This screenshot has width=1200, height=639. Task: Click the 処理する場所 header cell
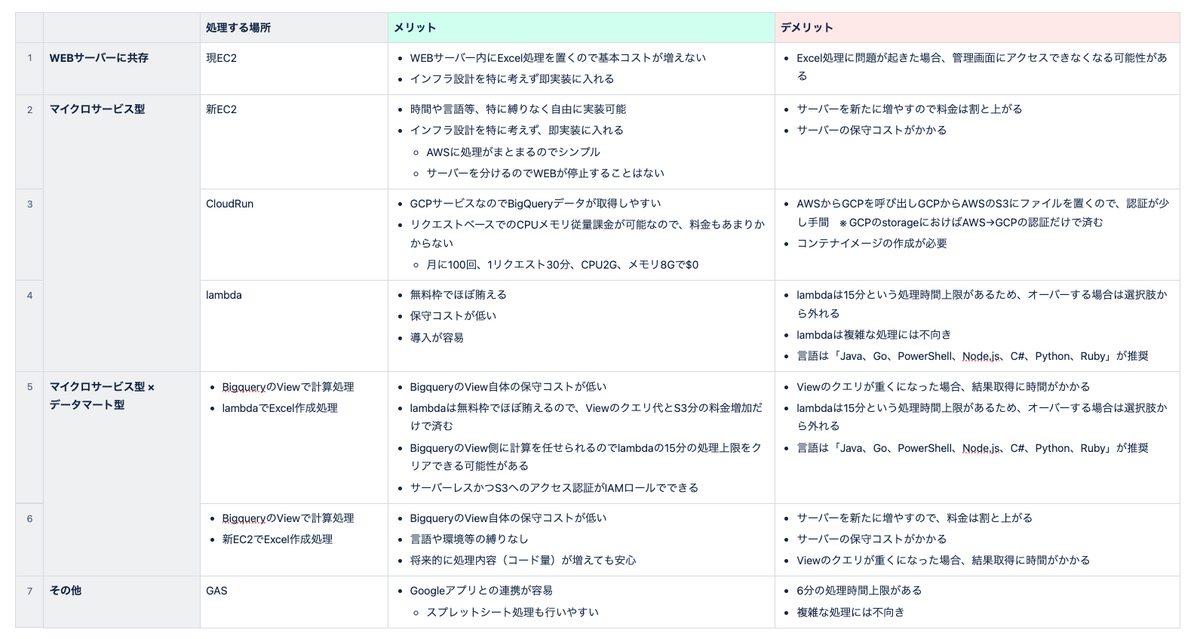[x=294, y=27]
